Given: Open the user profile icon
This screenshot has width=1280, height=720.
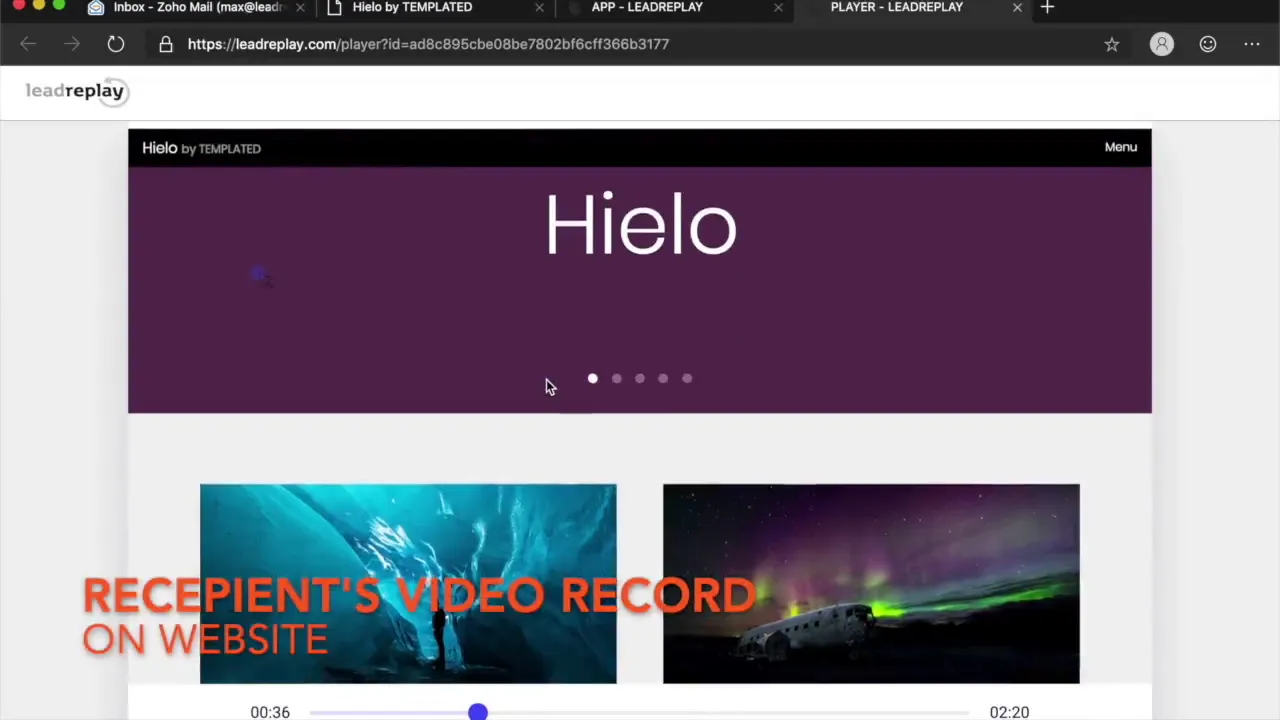Looking at the screenshot, I should click(1161, 44).
